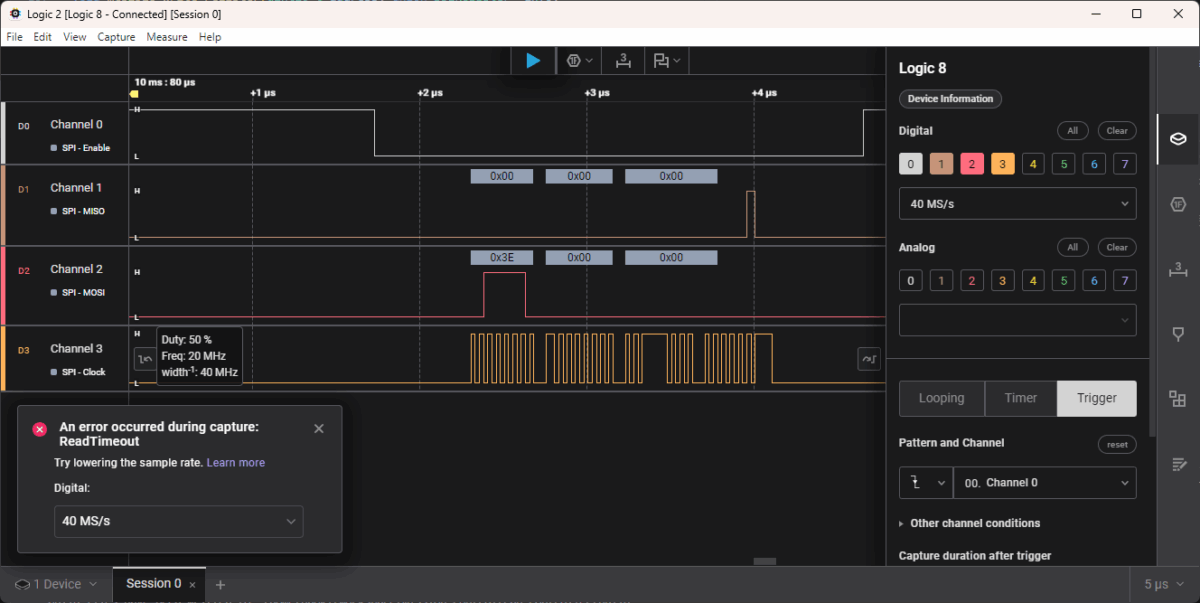Open the View menu
Image resolution: width=1200 pixels, height=603 pixels.
(x=75, y=37)
